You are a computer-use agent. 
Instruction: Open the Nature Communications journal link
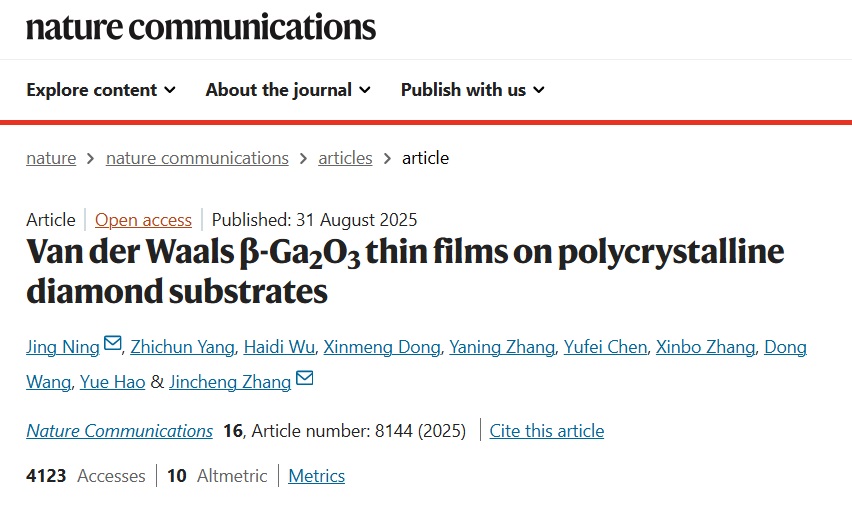point(119,431)
